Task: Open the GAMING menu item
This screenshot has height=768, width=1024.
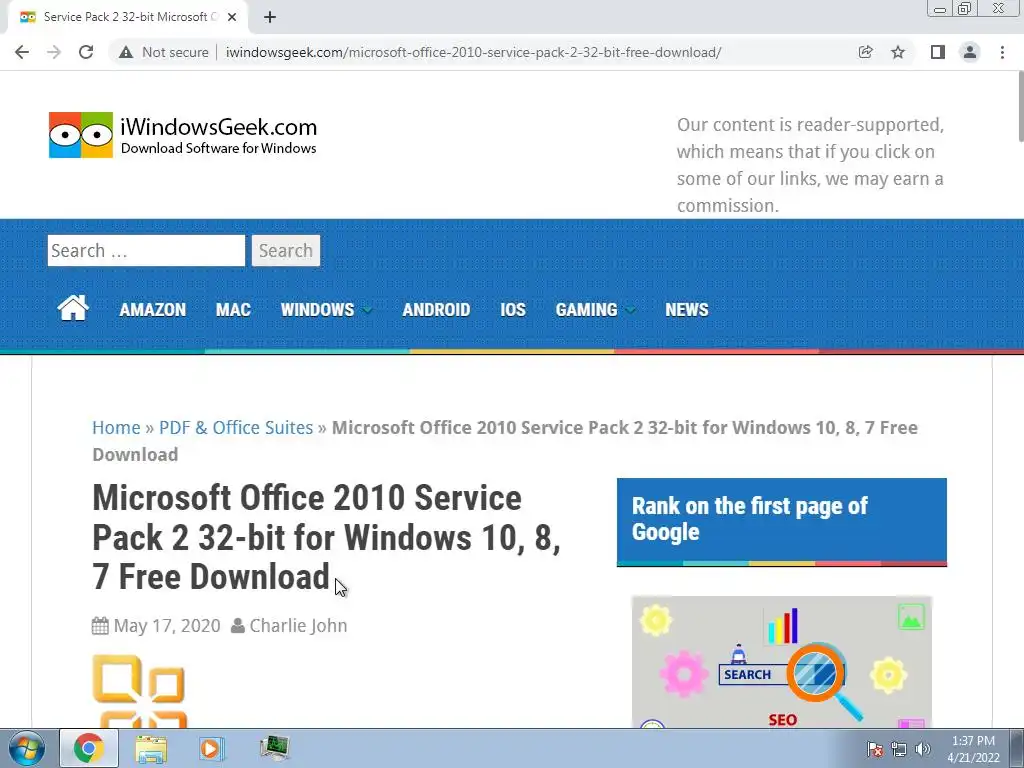Action: (586, 310)
